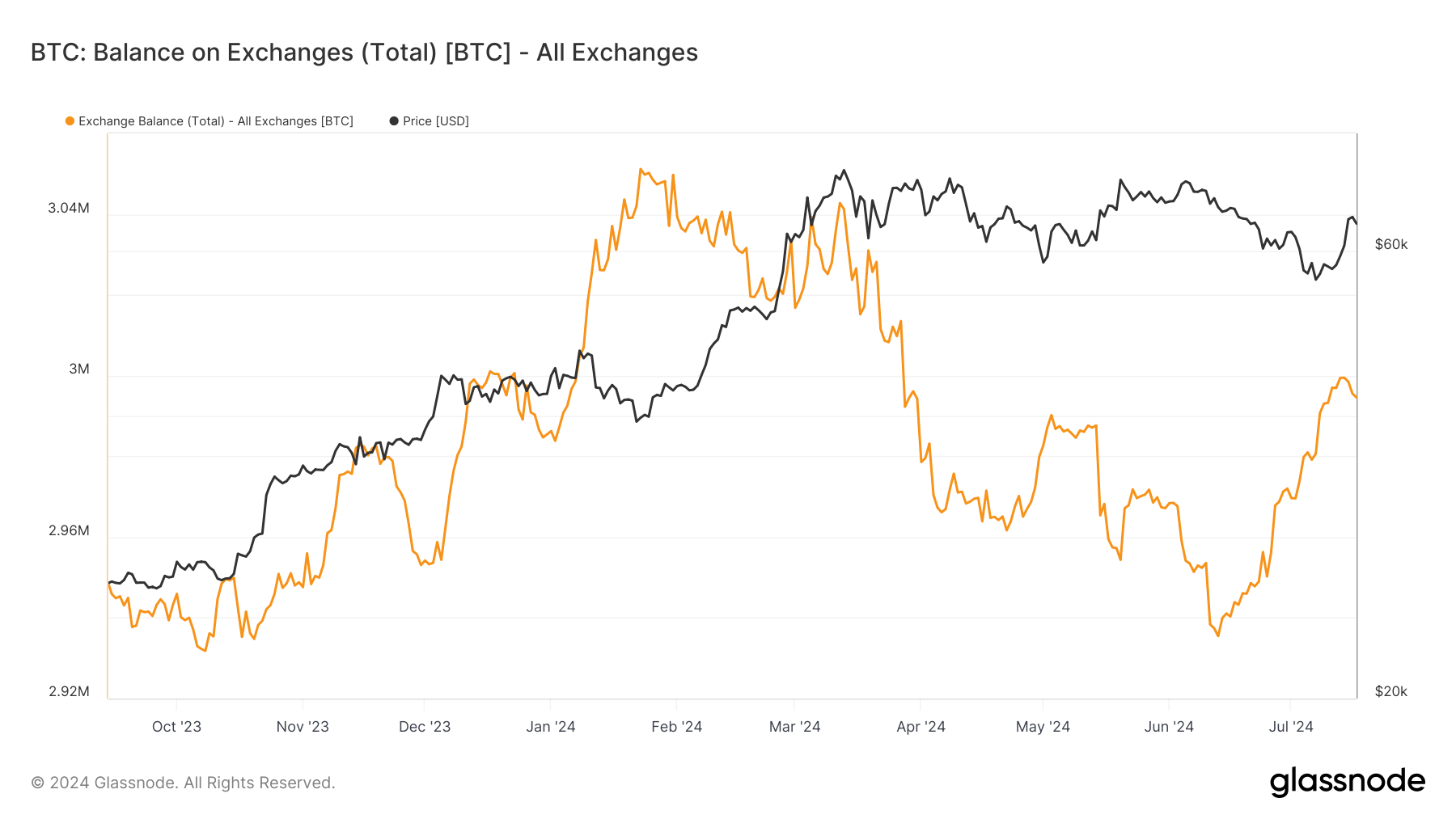This screenshot has height=819, width=1456.
Task: Select the Dec '23 x-axis label
Action: coord(425,727)
